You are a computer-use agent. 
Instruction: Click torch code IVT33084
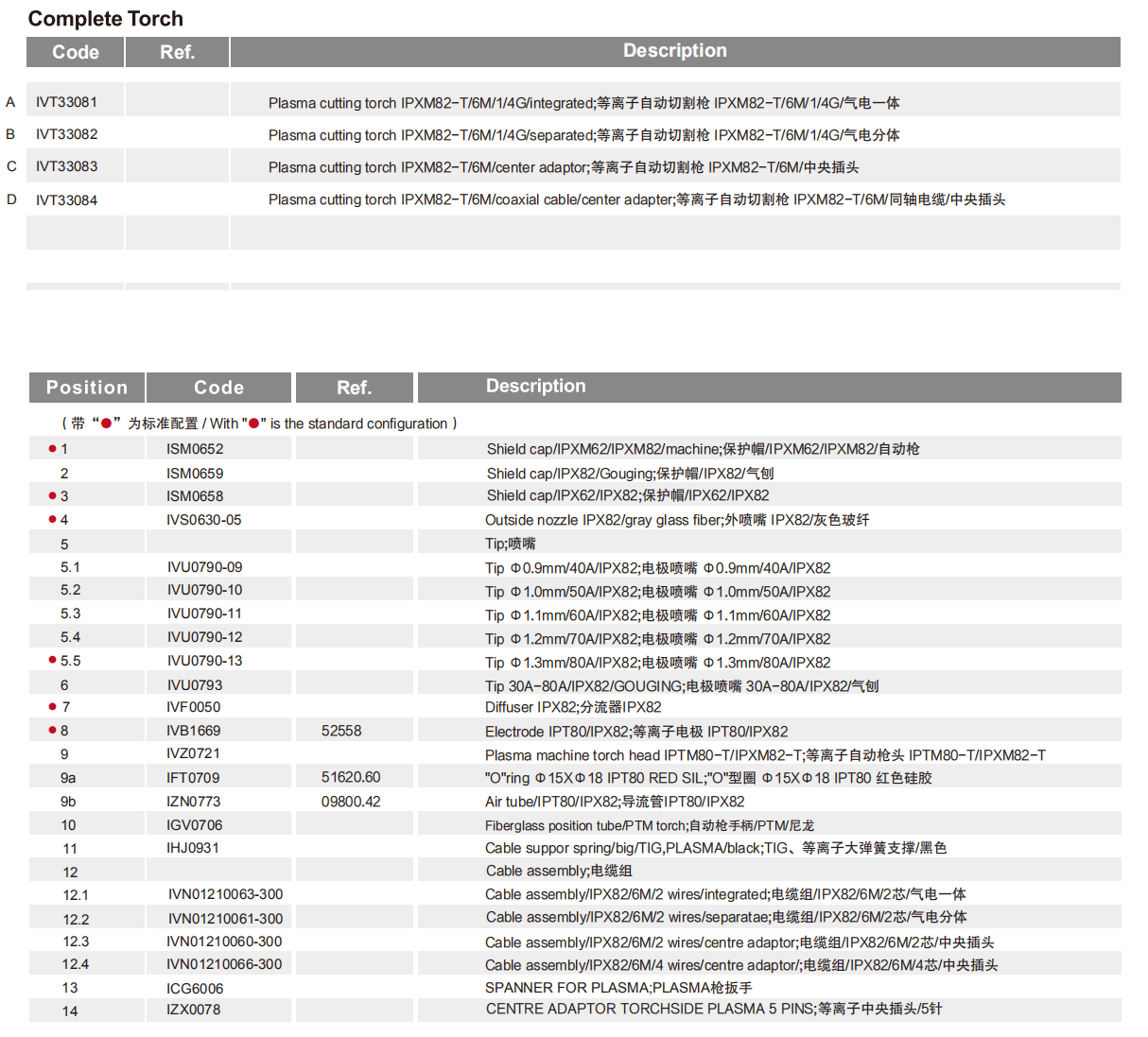click(66, 200)
